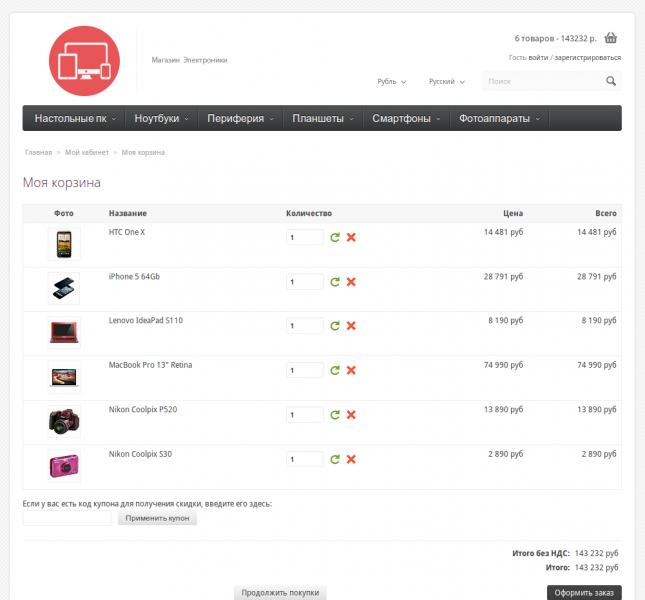Open Nikon Coolpix S30 thumbnail
Screen dimensions: 645x600
(64, 466)
